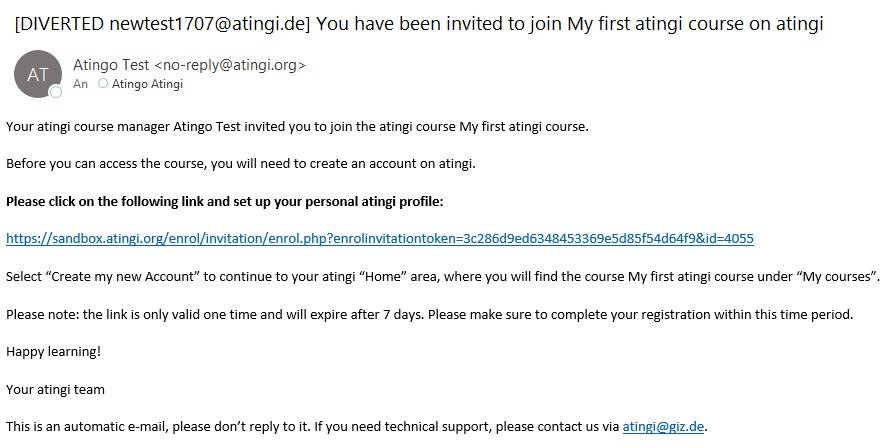Open the sandbox.atingi.org enrol invitation link

coord(380,239)
